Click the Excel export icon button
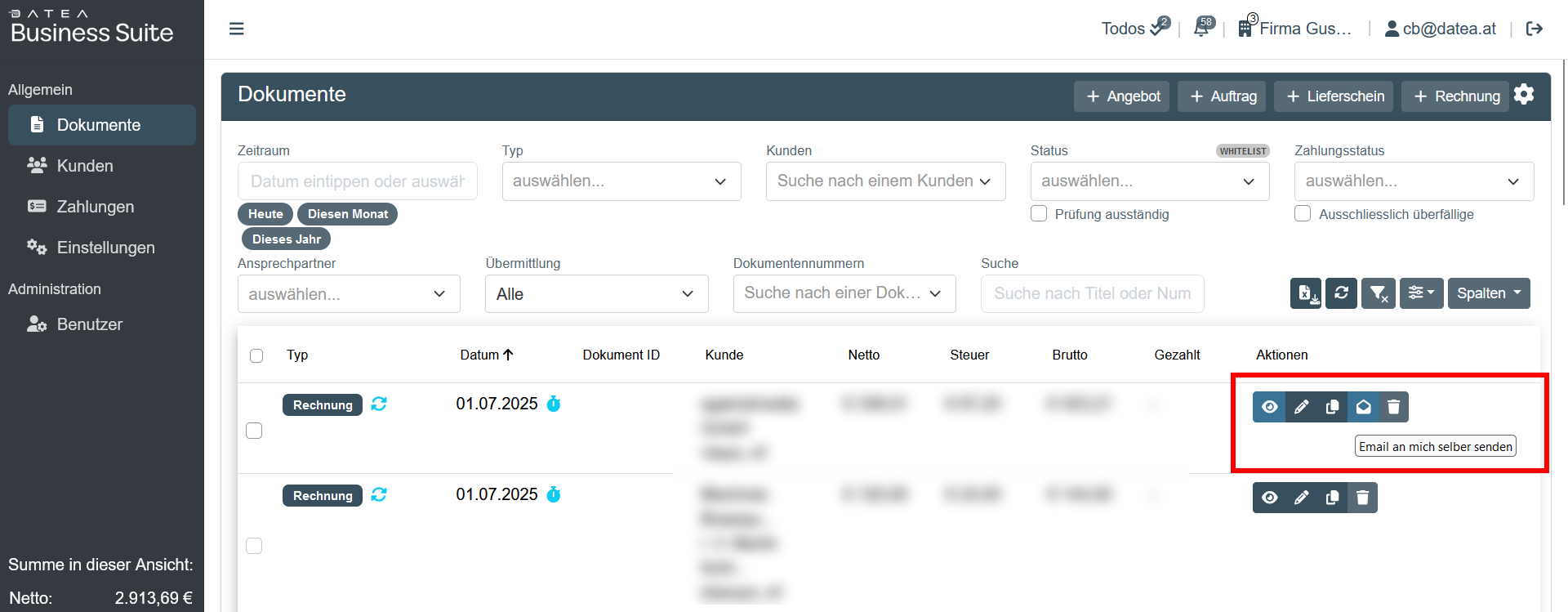 coord(1305,293)
